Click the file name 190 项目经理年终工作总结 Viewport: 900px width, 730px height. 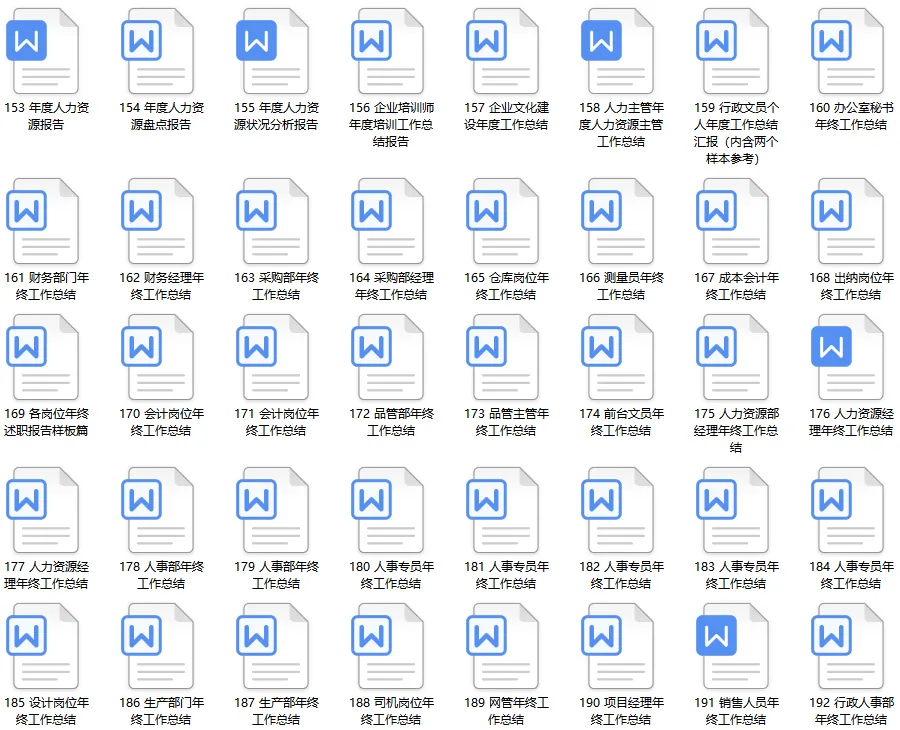(621, 711)
